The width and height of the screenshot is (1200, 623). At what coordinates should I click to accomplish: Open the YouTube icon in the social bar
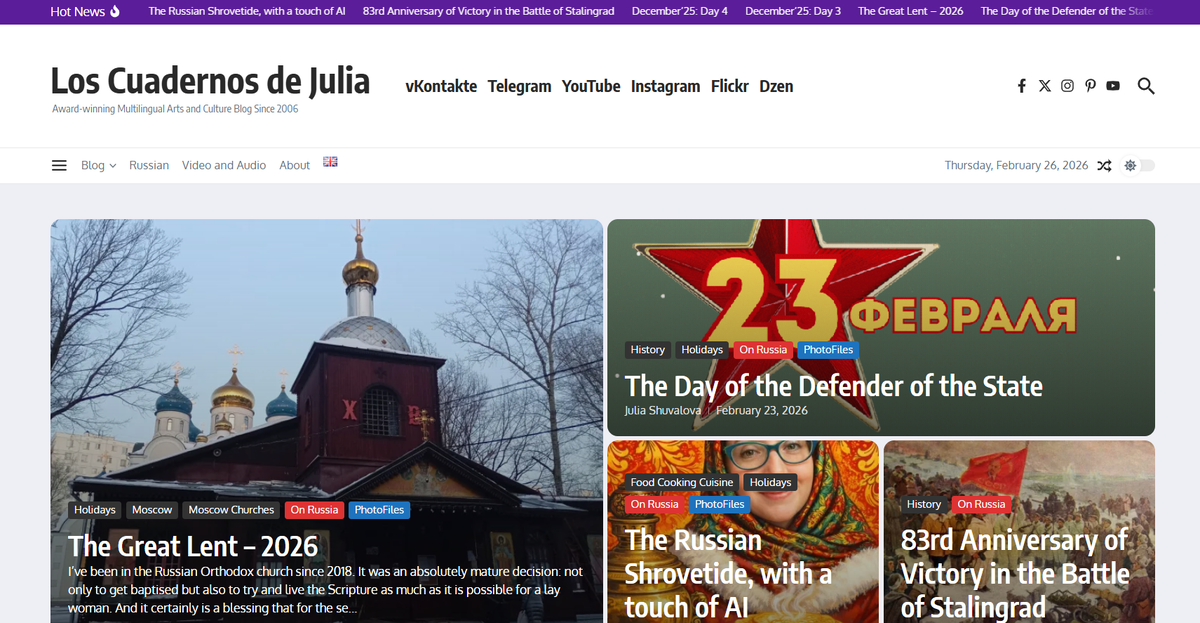pos(1113,86)
